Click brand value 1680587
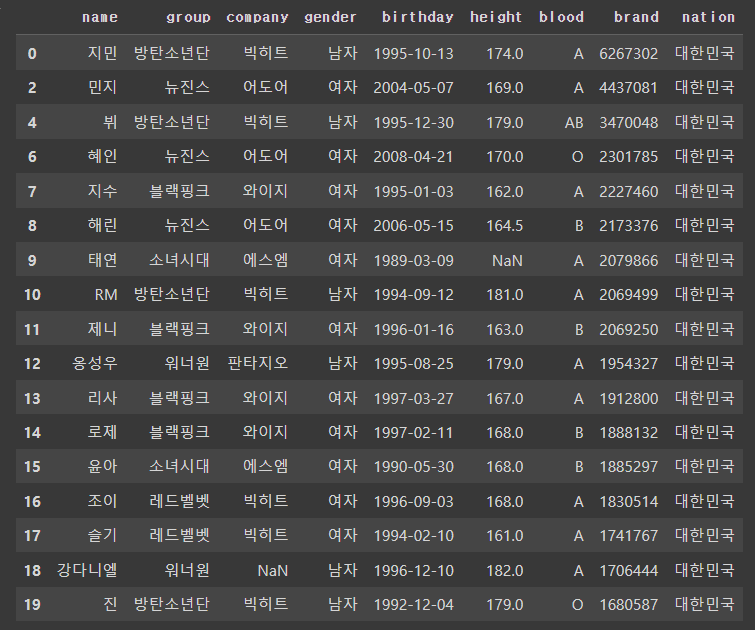Image resolution: width=755 pixels, height=630 pixels. tap(629, 604)
